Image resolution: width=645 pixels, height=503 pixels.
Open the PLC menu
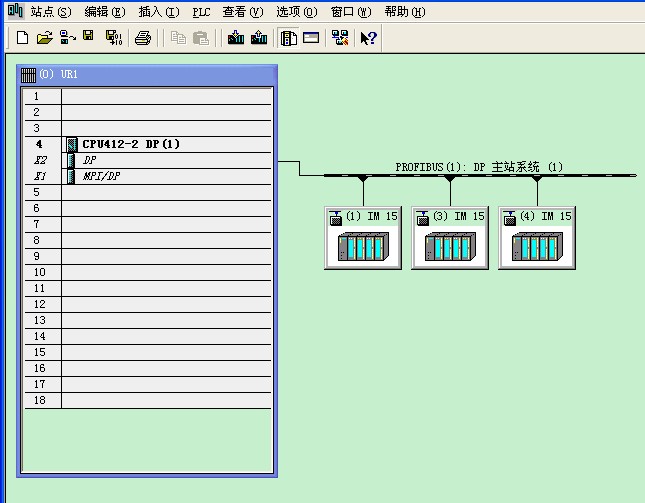[201, 12]
